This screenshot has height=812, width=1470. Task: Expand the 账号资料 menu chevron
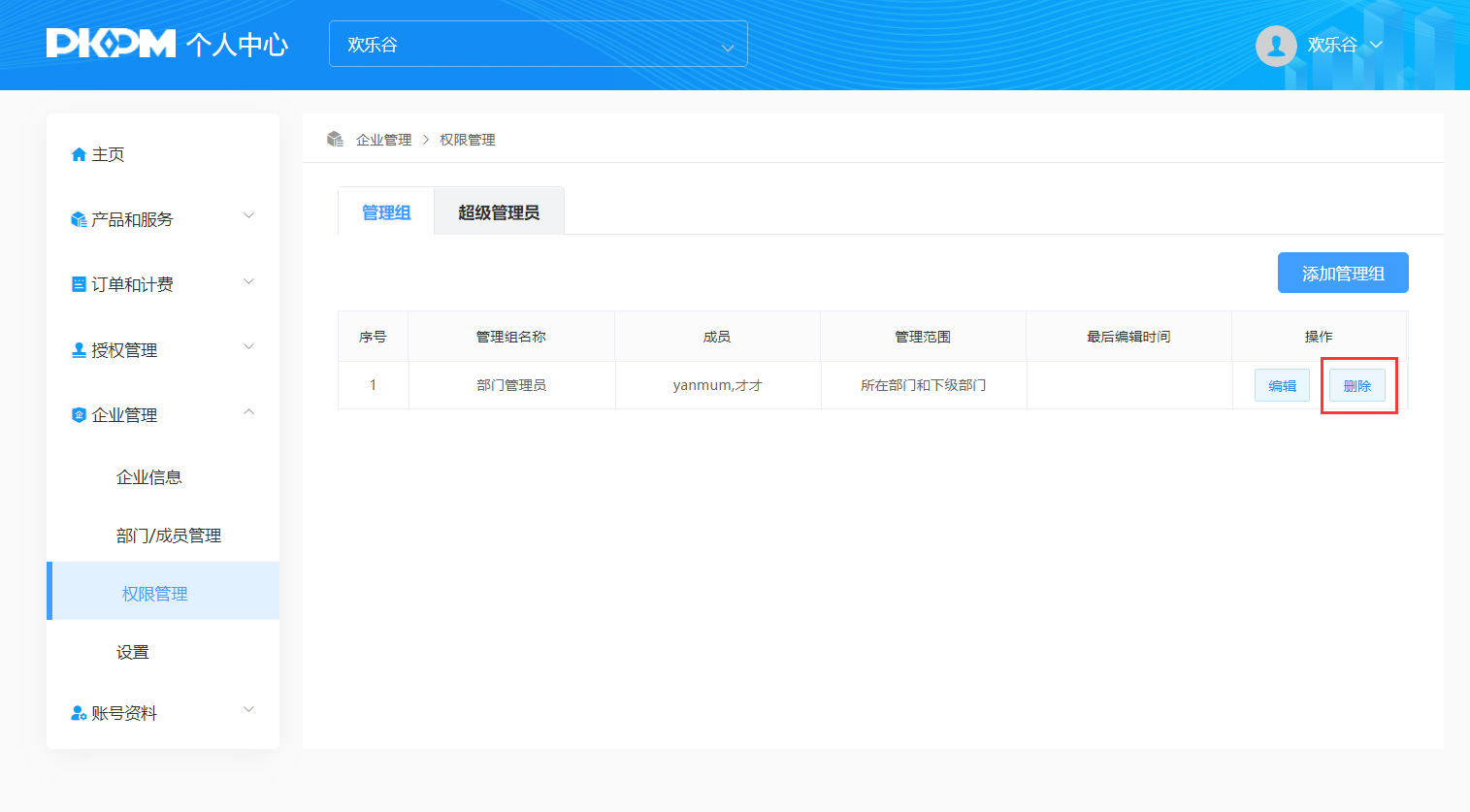pyautogui.click(x=248, y=710)
